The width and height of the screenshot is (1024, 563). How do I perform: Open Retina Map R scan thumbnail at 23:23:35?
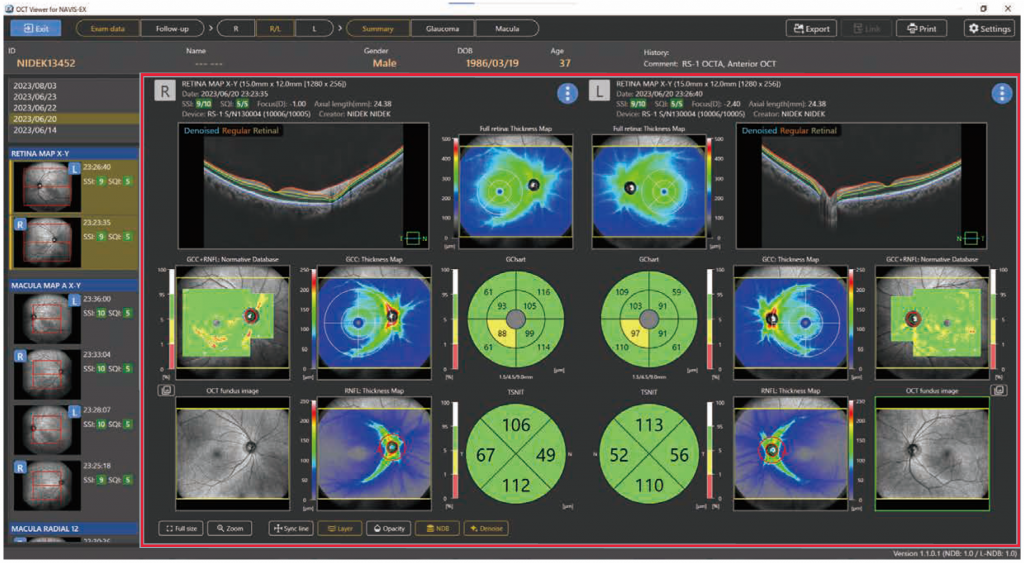pos(46,242)
